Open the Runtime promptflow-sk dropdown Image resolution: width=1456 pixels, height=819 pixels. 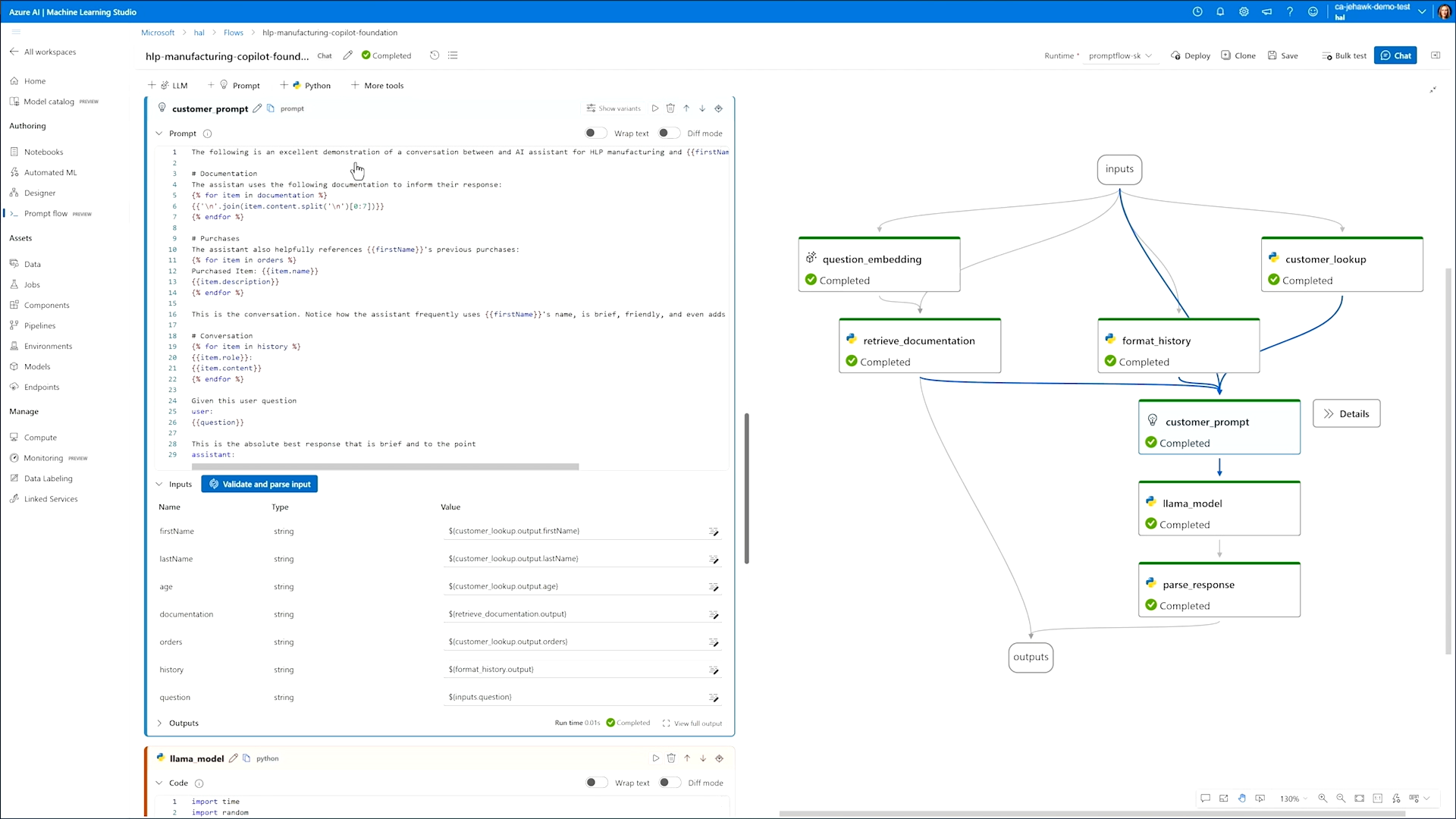coord(1120,55)
